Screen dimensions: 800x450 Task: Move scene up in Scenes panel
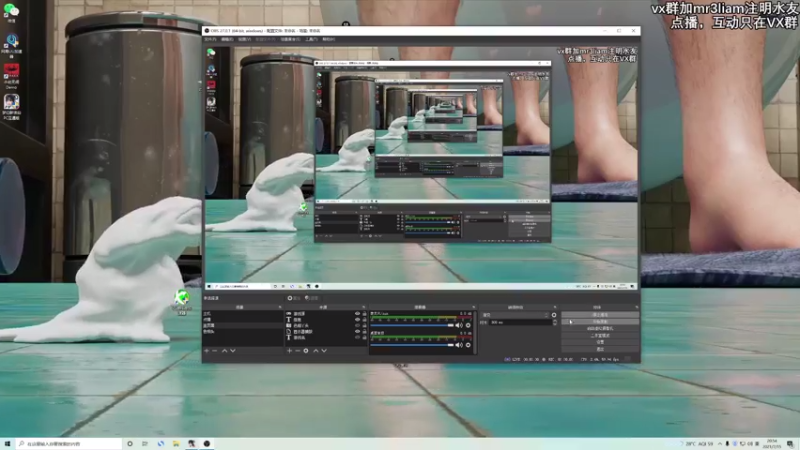point(224,351)
